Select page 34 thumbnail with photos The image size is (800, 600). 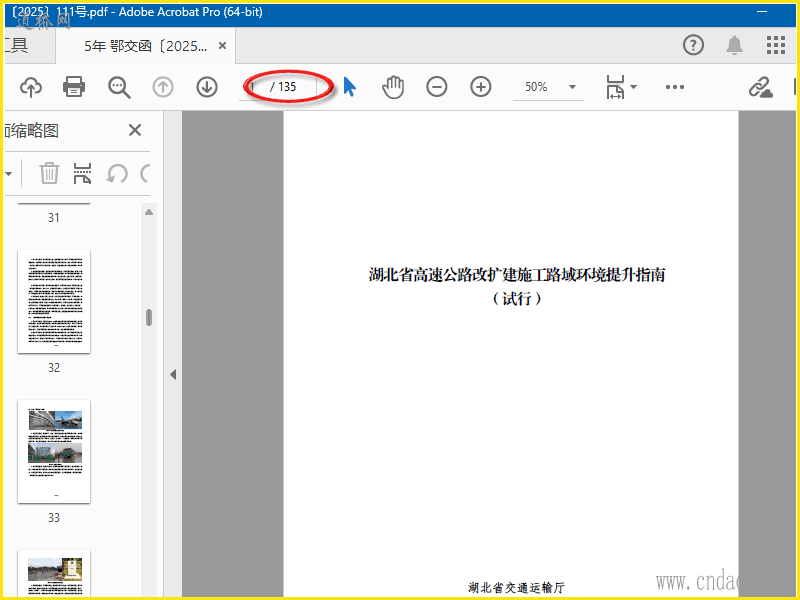pos(54,572)
